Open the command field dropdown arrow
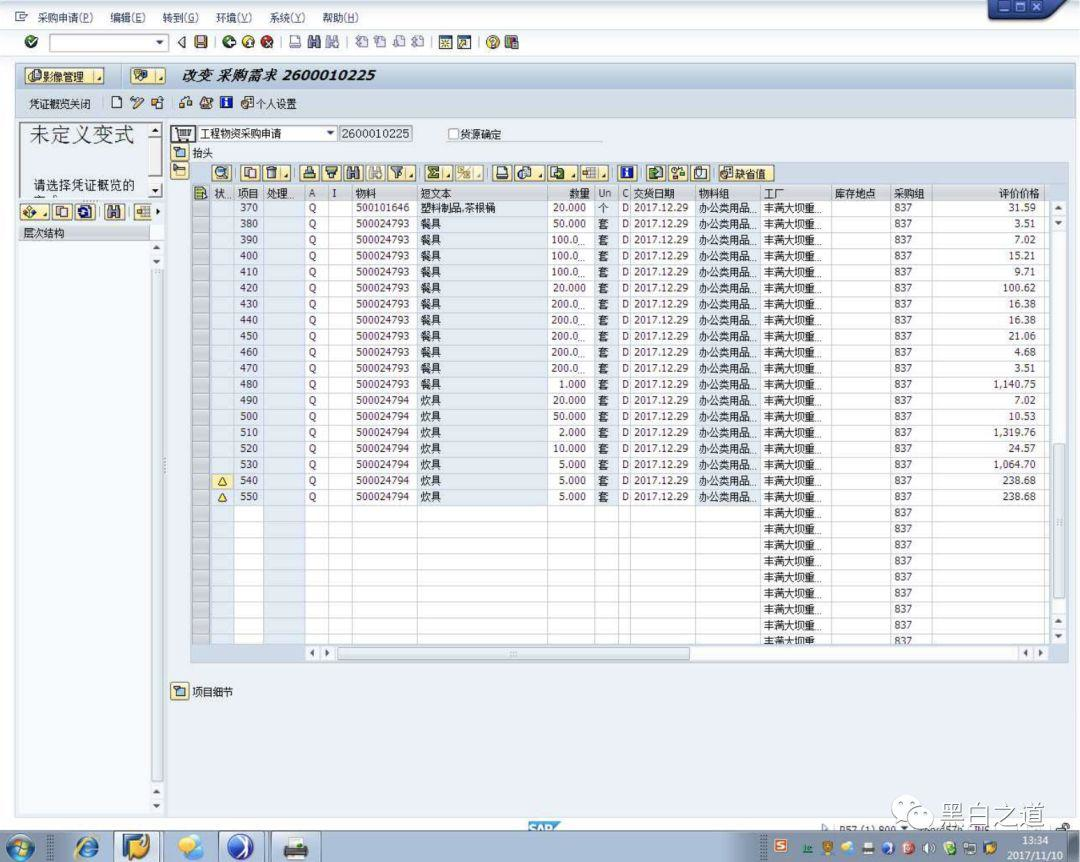Image resolution: width=1080 pixels, height=862 pixels. coord(160,43)
